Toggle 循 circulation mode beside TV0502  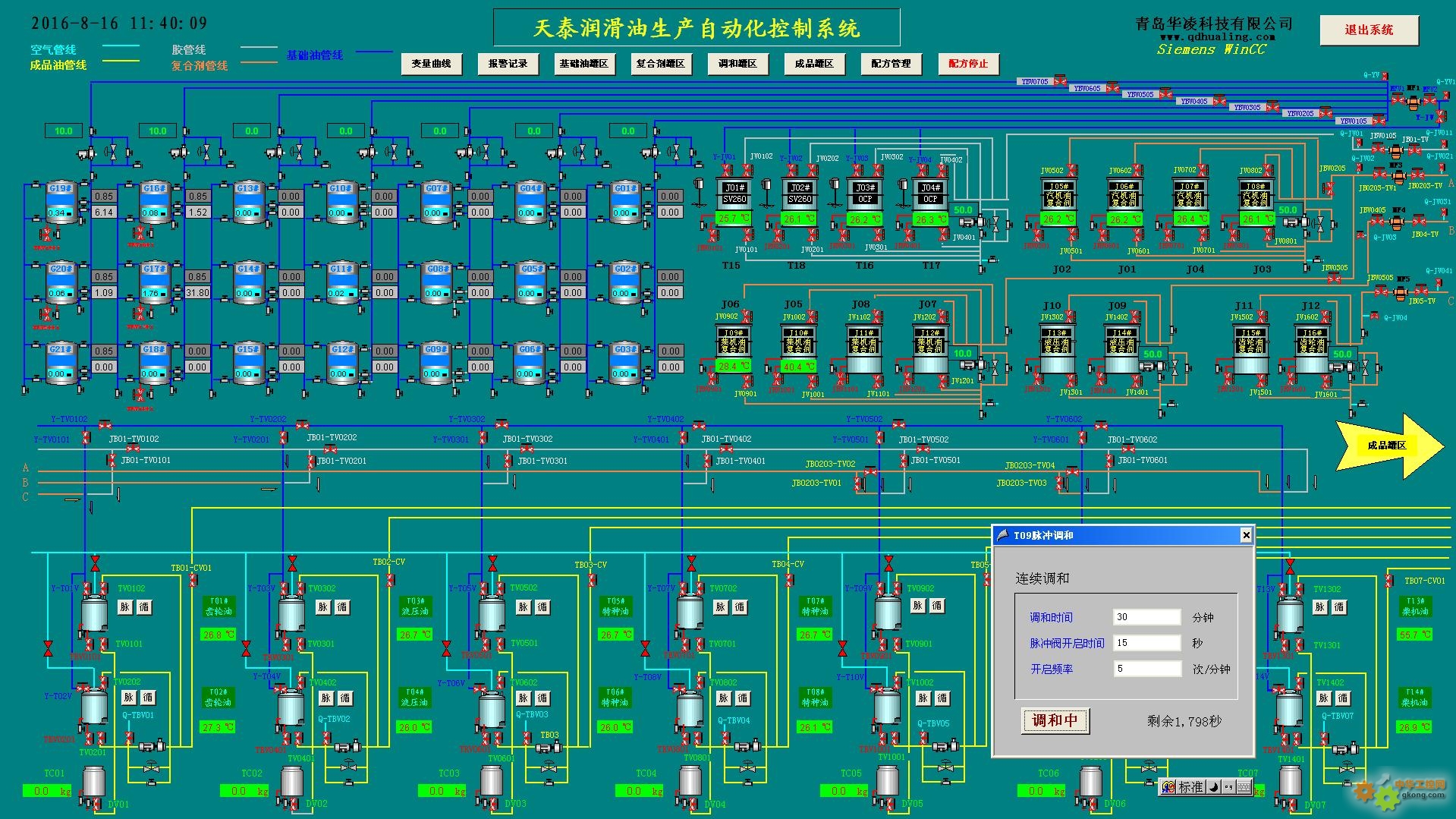point(542,607)
